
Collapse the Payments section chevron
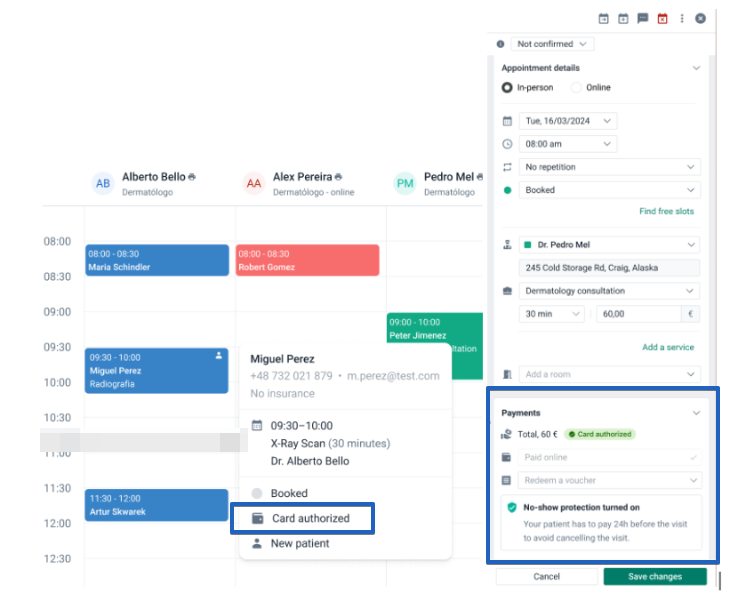[696, 412]
